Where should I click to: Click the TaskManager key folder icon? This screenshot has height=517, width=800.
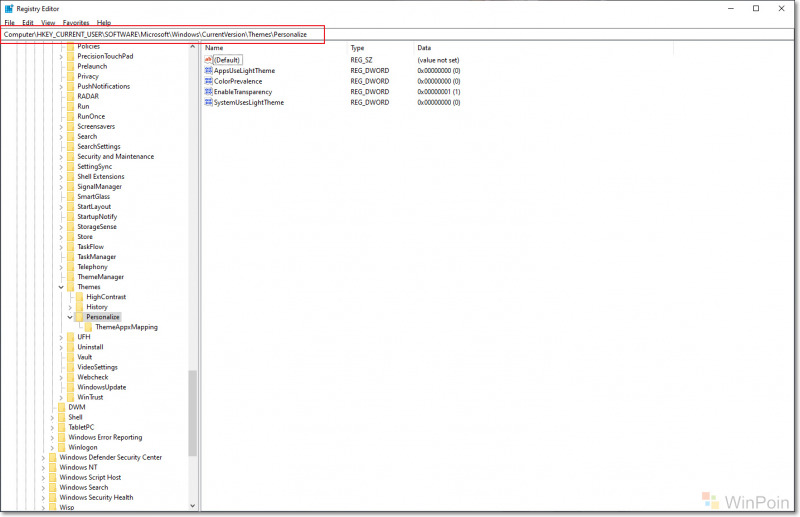(x=70, y=257)
